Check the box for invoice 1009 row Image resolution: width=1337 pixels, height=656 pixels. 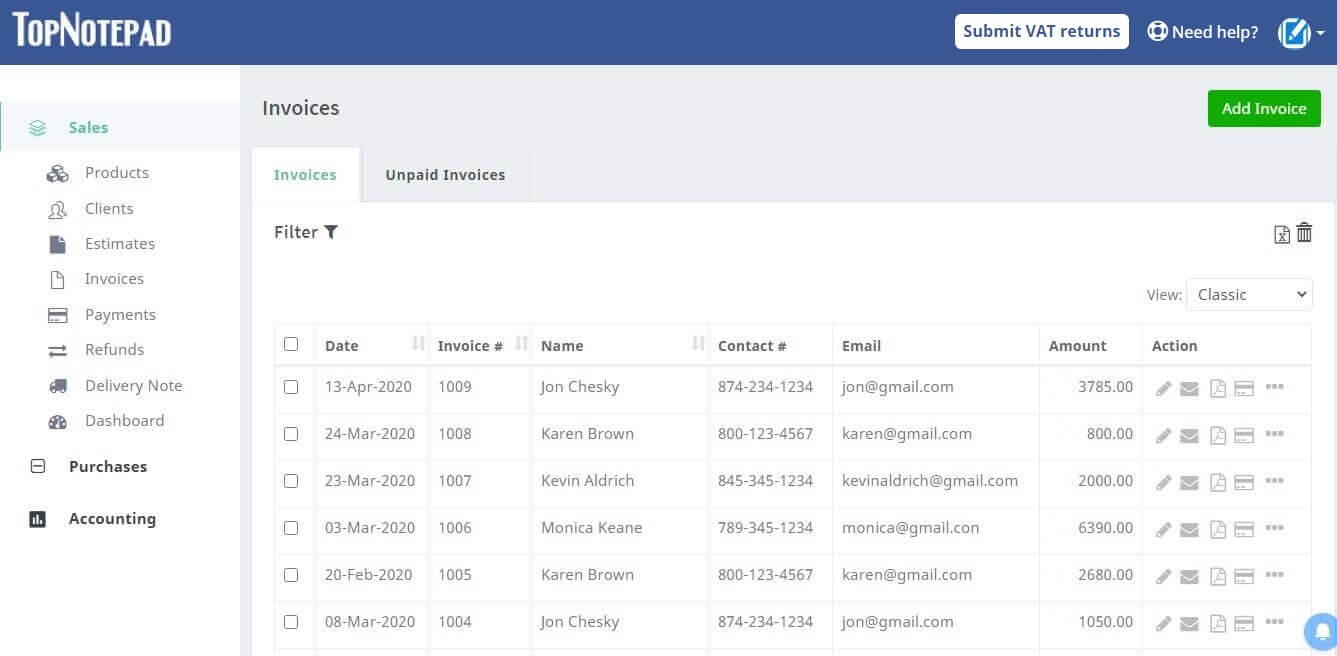pos(291,387)
